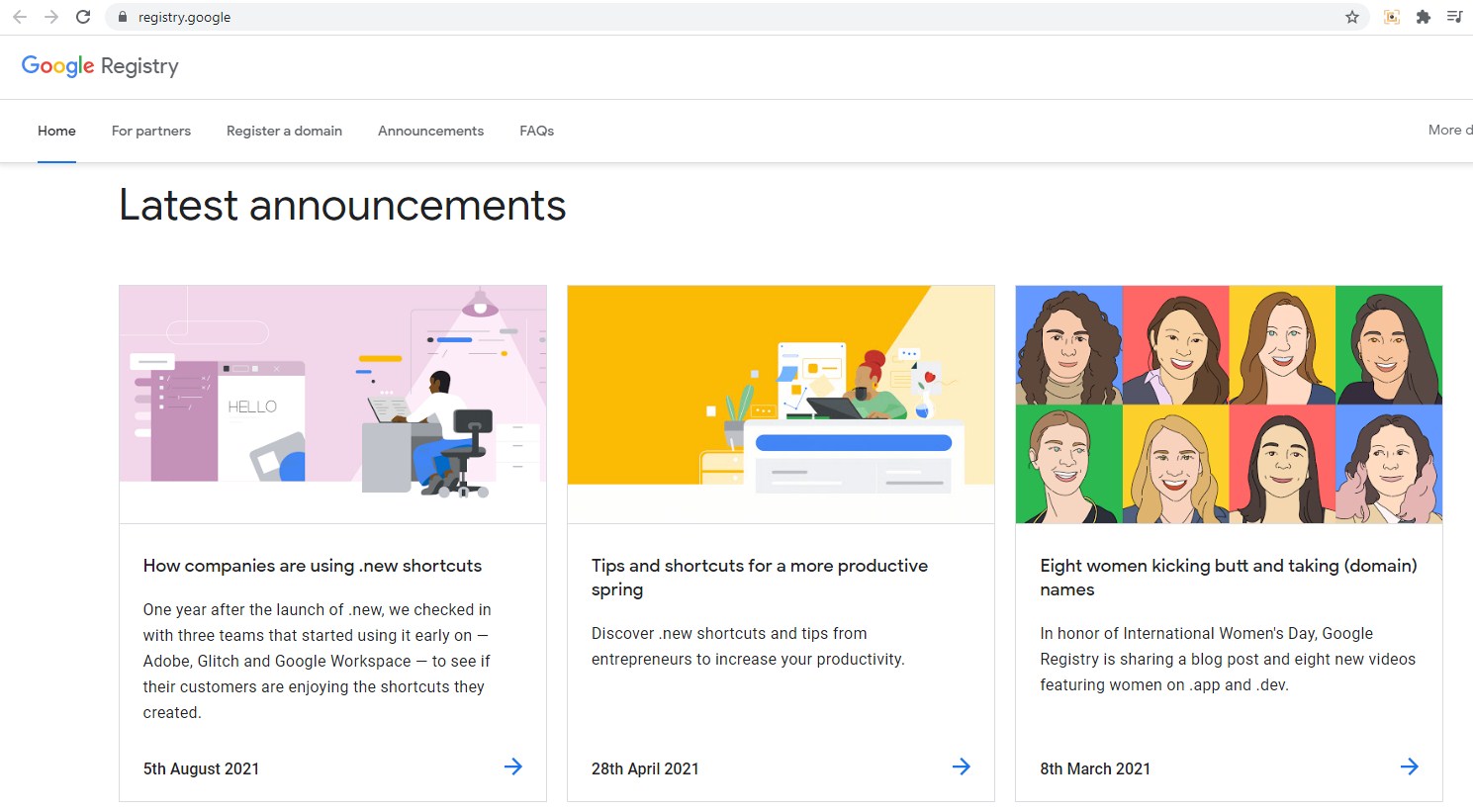Click the '5th August 2021' date text
Screen dimensions: 1473x812
coord(201,768)
